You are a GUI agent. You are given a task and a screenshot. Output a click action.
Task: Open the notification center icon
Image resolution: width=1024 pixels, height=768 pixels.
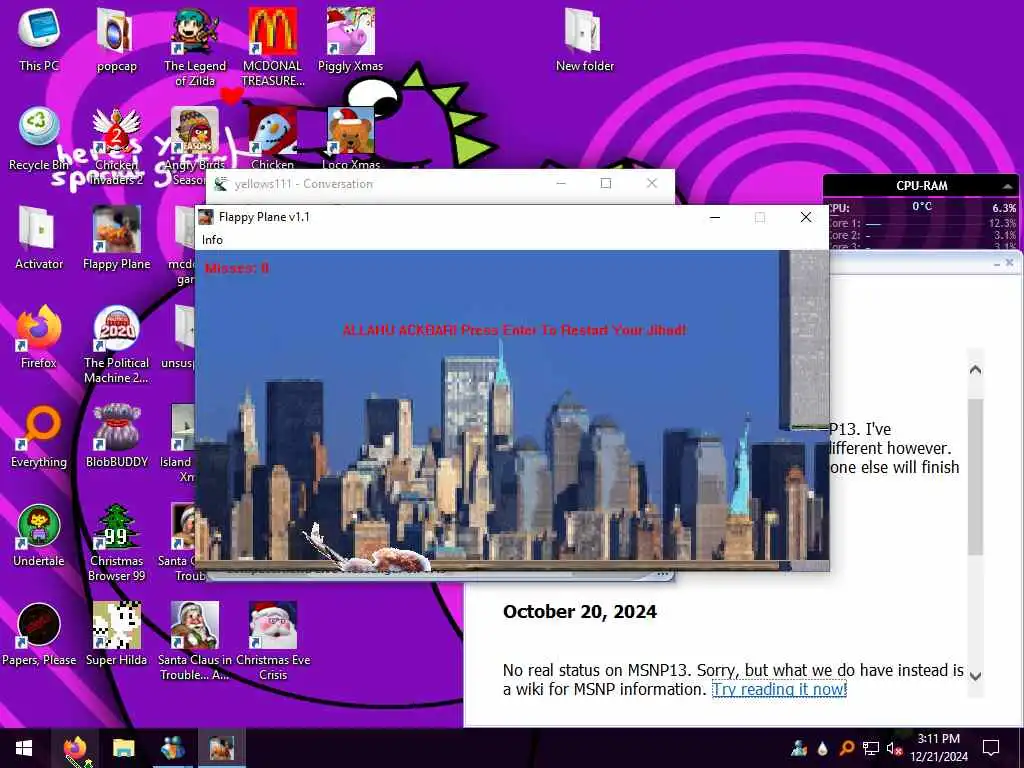point(991,748)
